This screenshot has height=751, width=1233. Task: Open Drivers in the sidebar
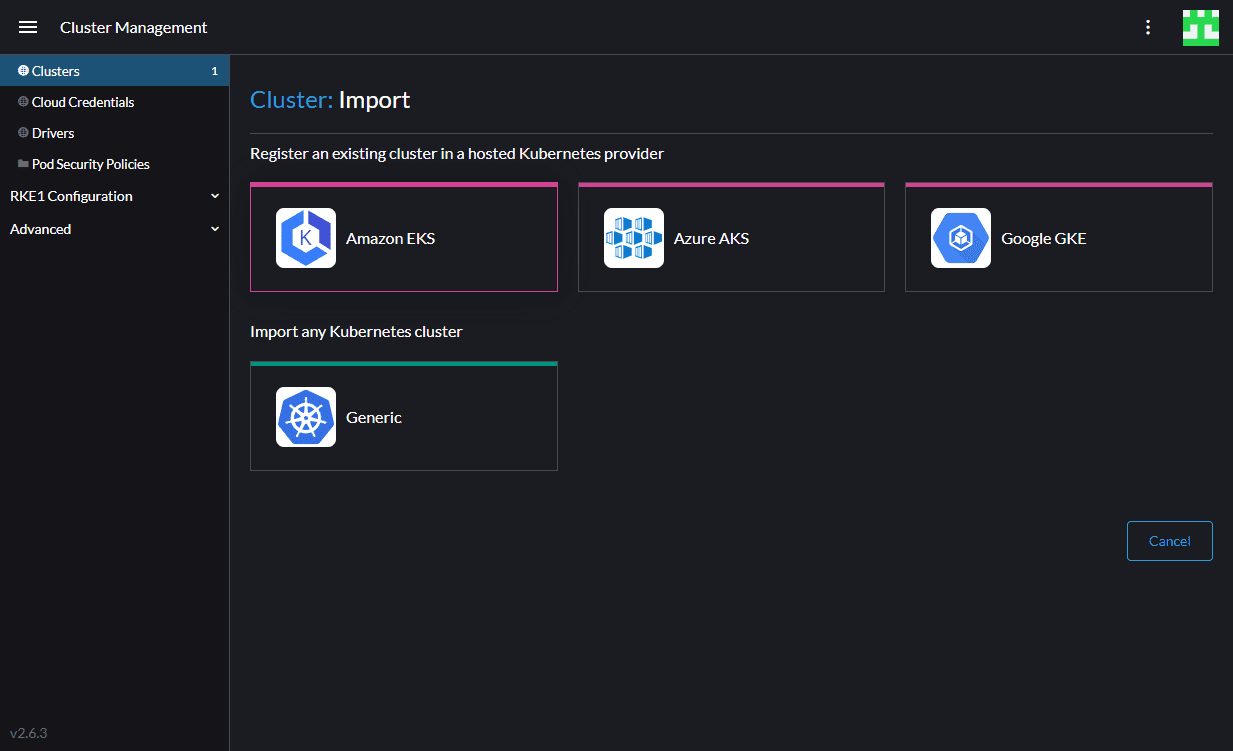pyautogui.click(x=53, y=133)
